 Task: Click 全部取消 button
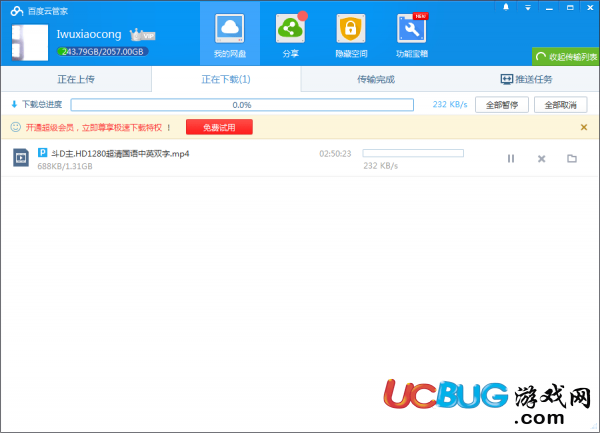[x=561, y=104]
